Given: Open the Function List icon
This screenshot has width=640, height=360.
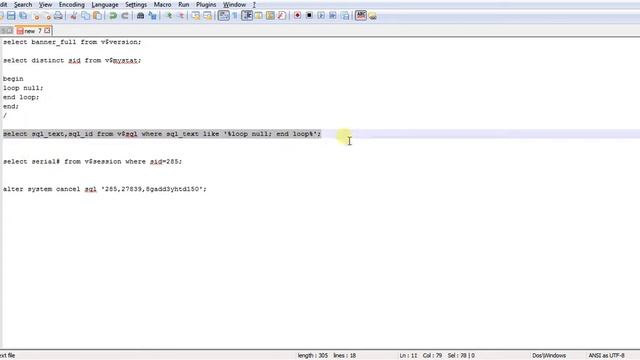Looking at the screenshot, I should coord(282,16).
